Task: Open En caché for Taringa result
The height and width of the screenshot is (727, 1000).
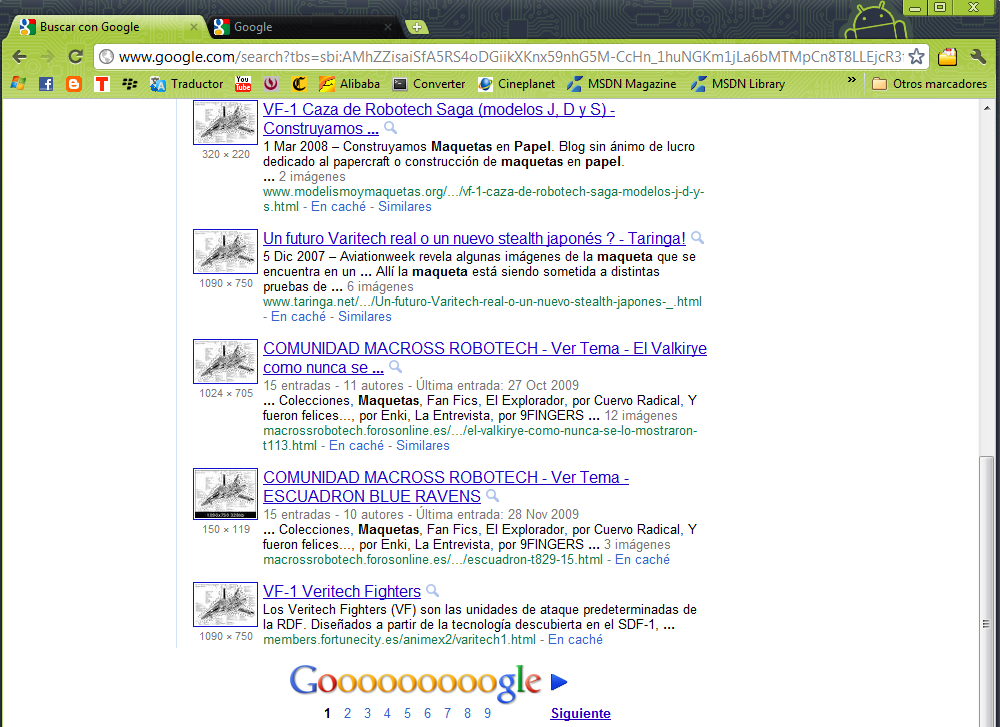Action: coord(298,317)
